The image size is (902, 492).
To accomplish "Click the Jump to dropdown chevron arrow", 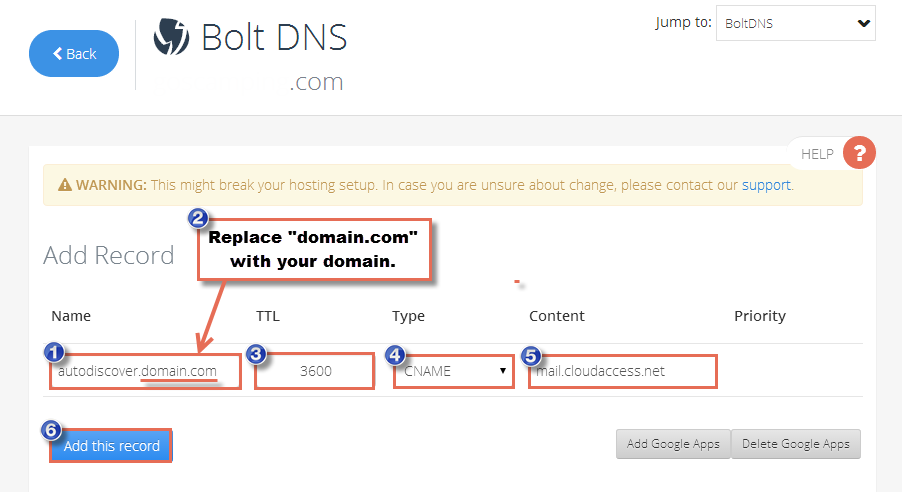I will 863,24.
